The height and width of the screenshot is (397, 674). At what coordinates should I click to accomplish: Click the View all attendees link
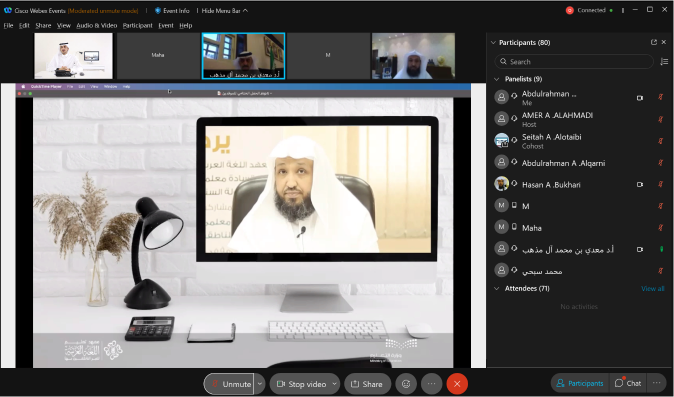pyautogui.click(x=653, y=289)
